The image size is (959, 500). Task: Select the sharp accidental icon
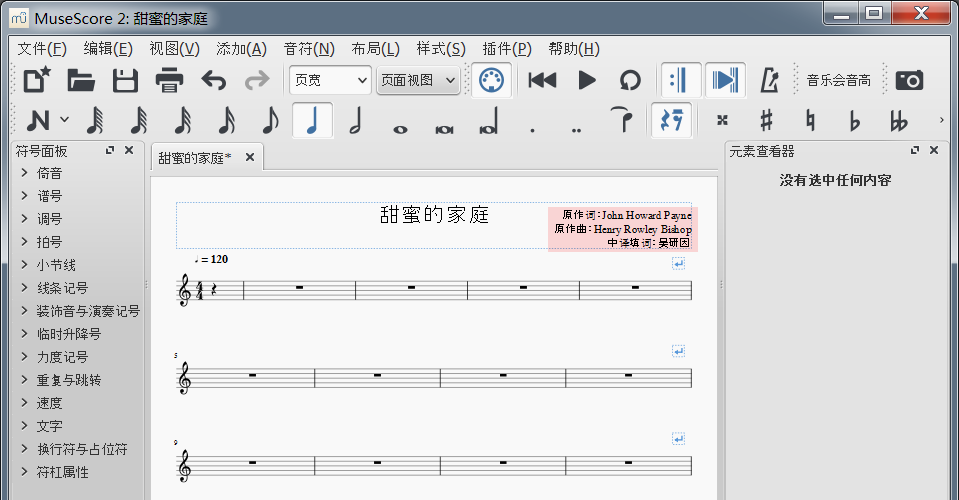(766, 121)
